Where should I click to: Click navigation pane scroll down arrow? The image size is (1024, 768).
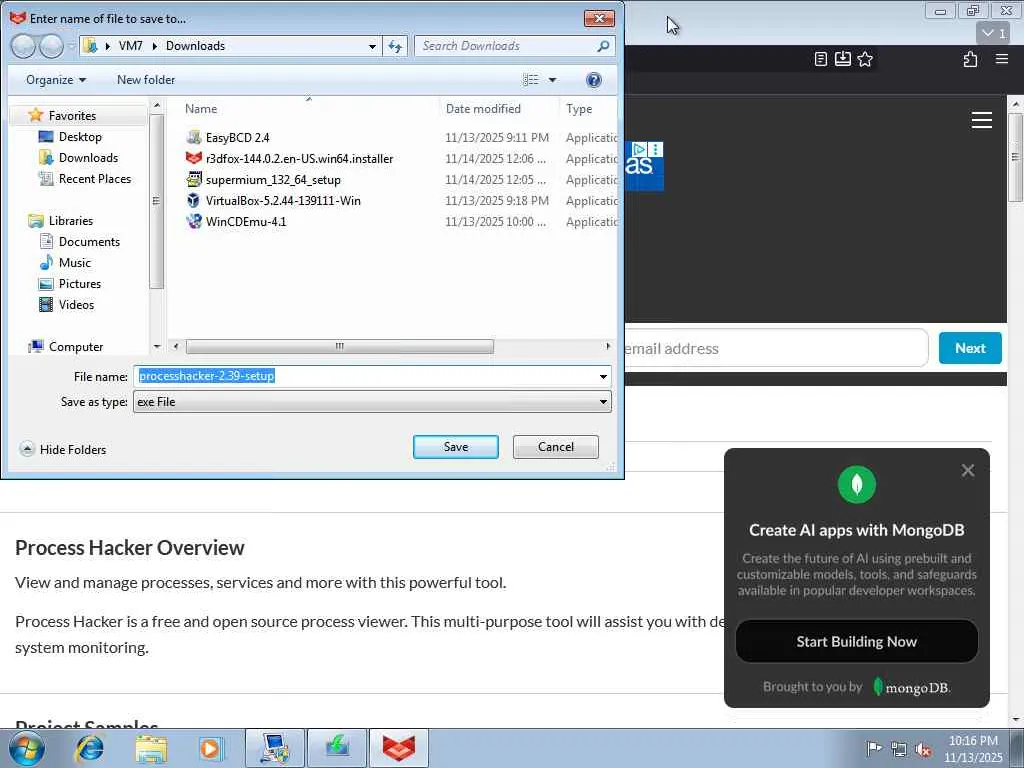point(157,346)
